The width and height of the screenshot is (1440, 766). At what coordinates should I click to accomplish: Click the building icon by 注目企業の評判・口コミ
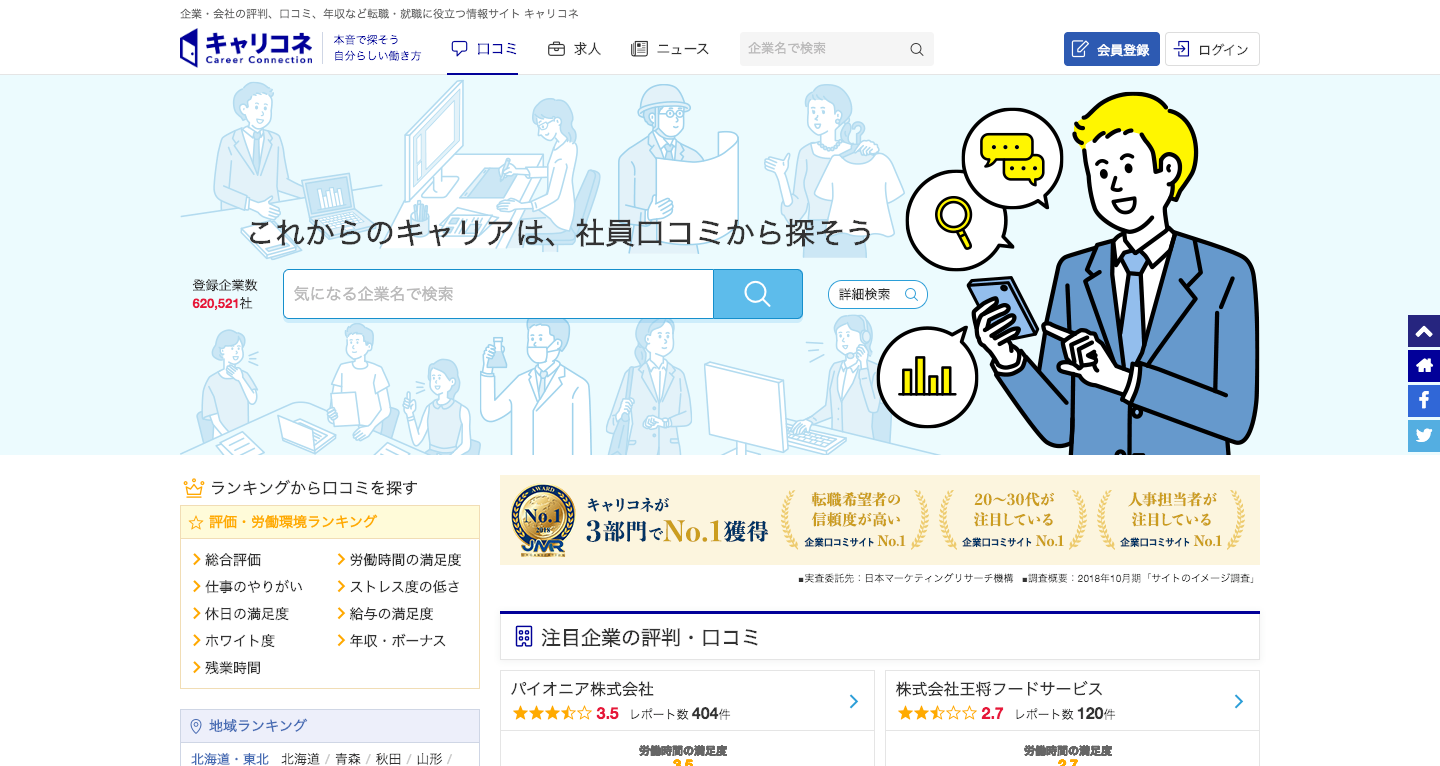[524, 636]
